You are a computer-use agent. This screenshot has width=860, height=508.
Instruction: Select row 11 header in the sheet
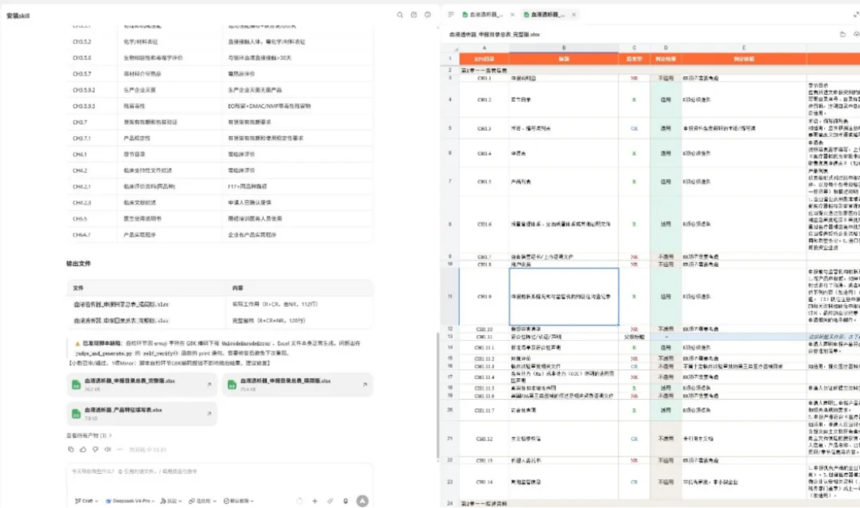click(450, 296)
